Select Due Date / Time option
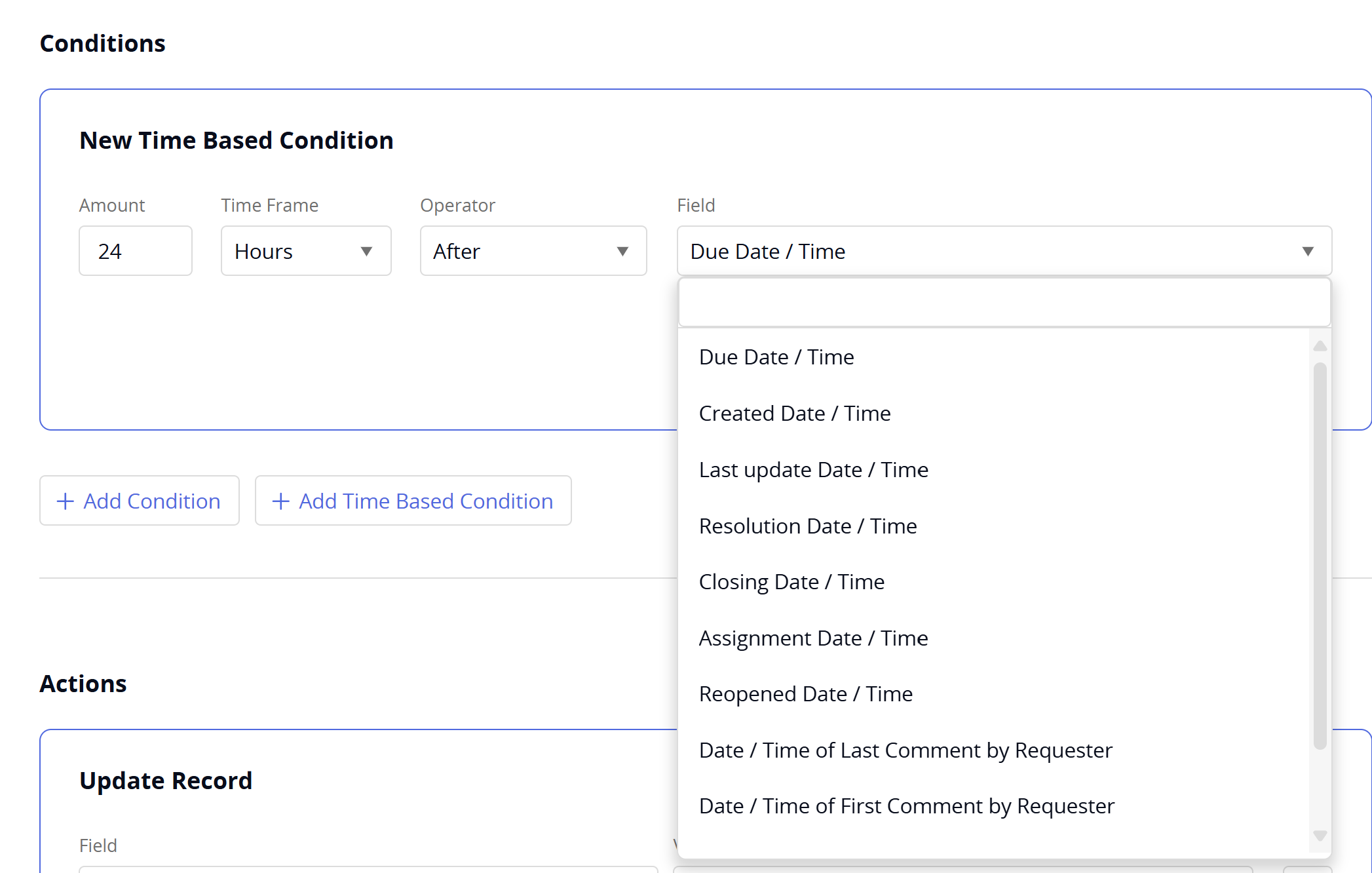 pos(776,357)
